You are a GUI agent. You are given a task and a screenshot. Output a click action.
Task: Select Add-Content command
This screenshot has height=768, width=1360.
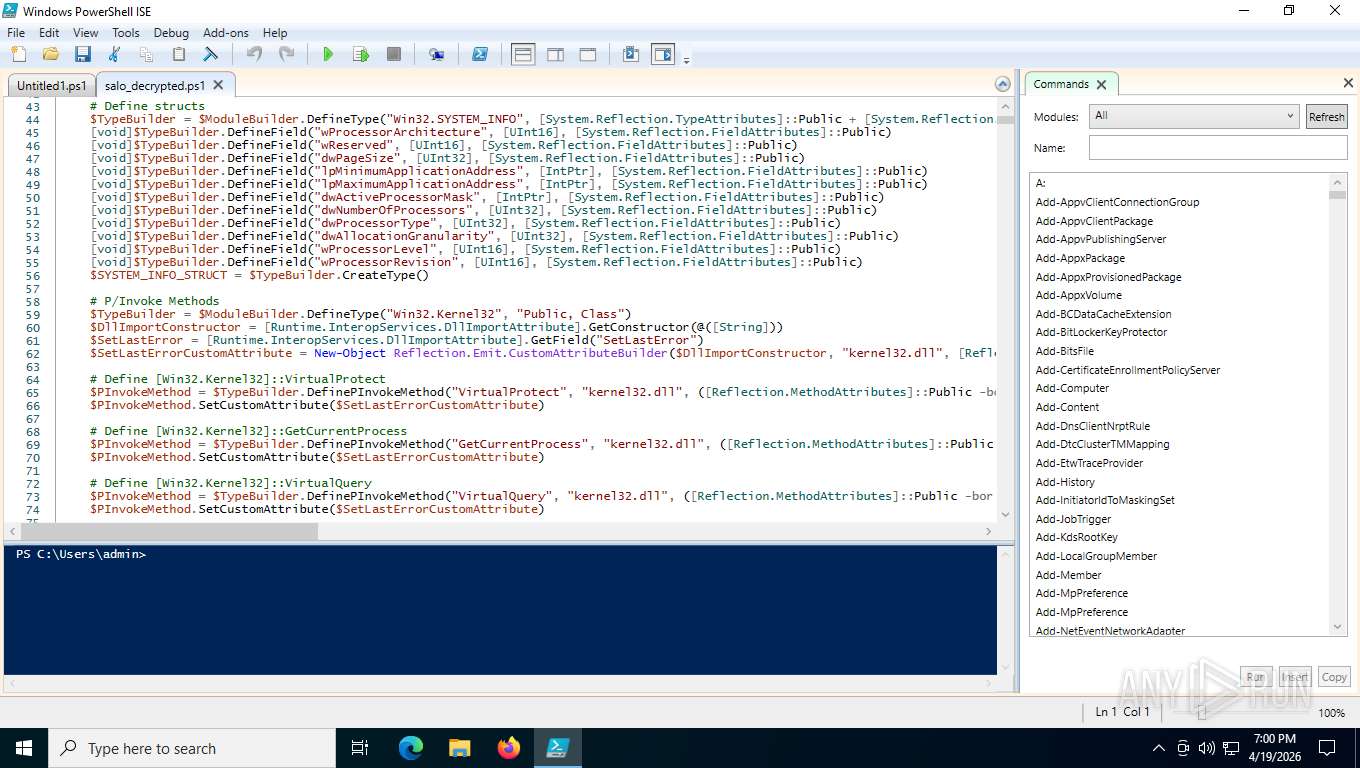pyautogui.click(x=1067, y=407)
